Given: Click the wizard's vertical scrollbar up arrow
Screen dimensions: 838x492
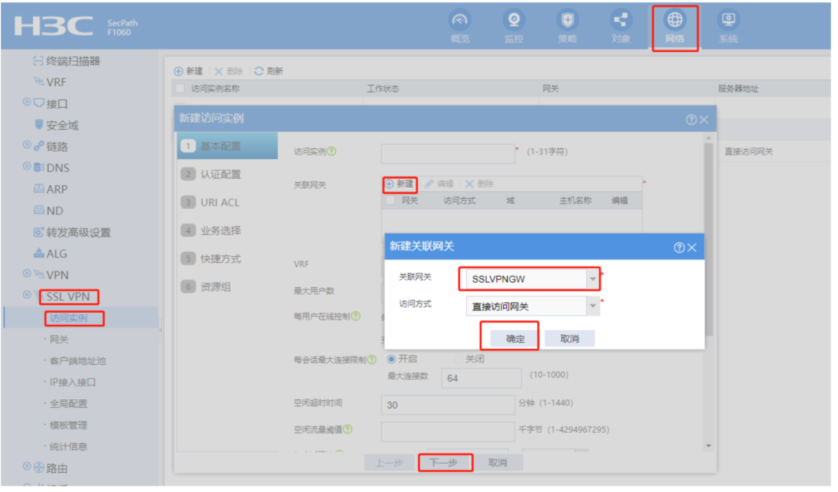Looking at the screenshot, I should pyautogui.click(x=709, y=138).
